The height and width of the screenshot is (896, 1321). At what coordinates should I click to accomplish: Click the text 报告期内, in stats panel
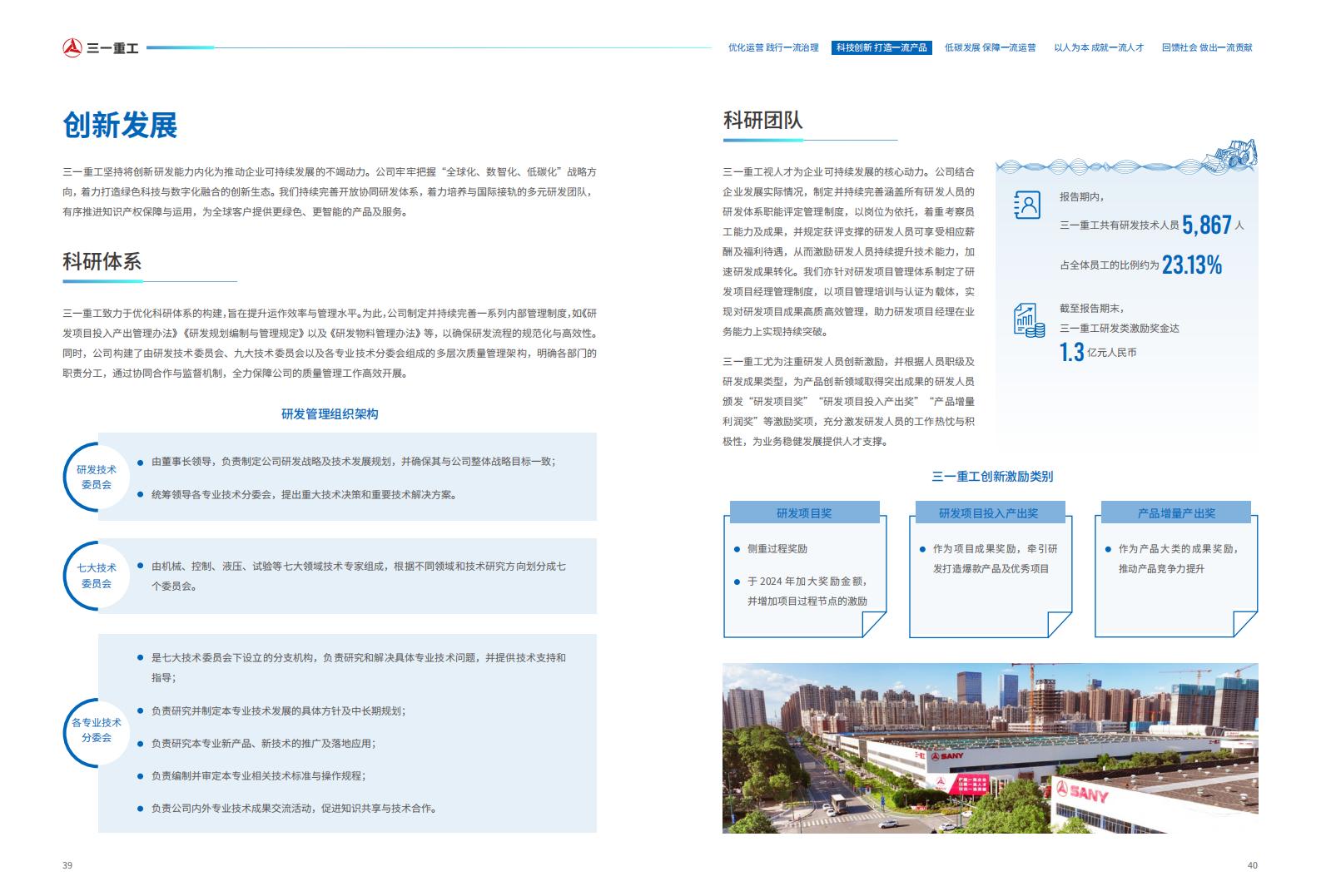click(1081, 197)
